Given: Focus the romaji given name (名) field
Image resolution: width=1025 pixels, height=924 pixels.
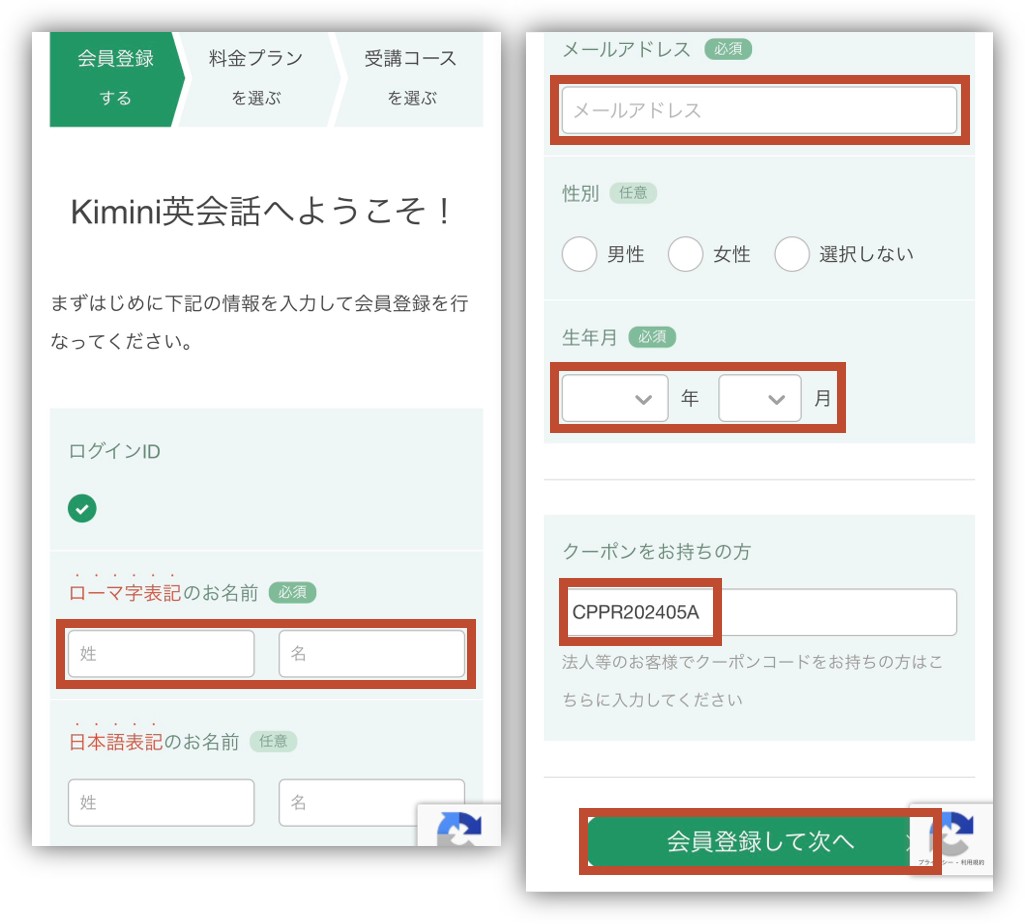Looking at the screenshot, I should point(371,654).
